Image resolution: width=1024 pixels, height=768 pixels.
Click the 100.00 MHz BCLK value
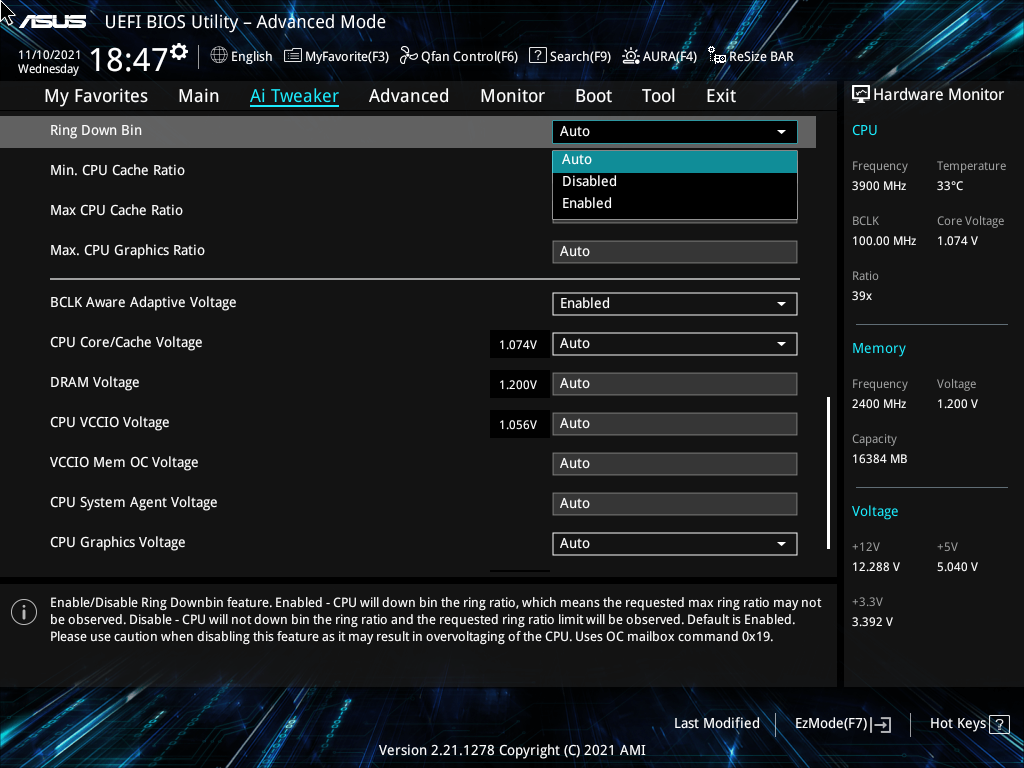click(884, 241)
